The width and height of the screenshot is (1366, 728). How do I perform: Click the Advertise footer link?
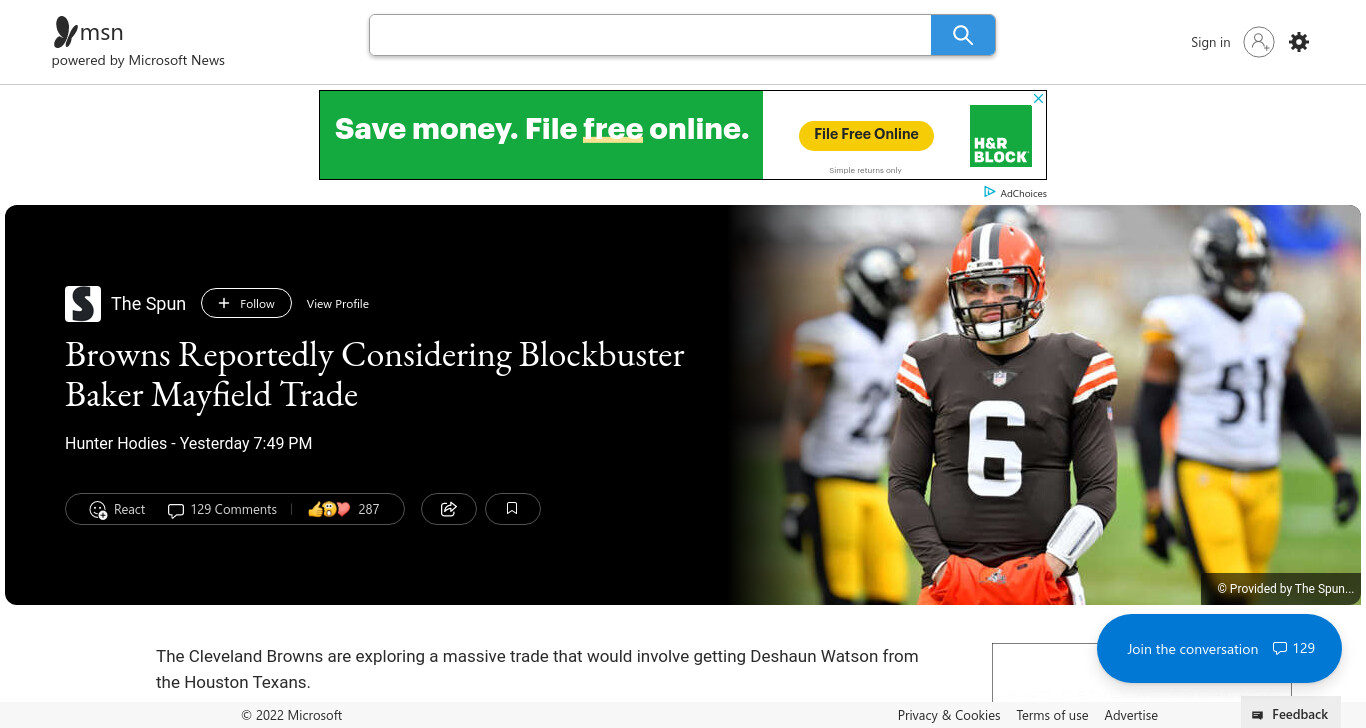point(1131,715)
